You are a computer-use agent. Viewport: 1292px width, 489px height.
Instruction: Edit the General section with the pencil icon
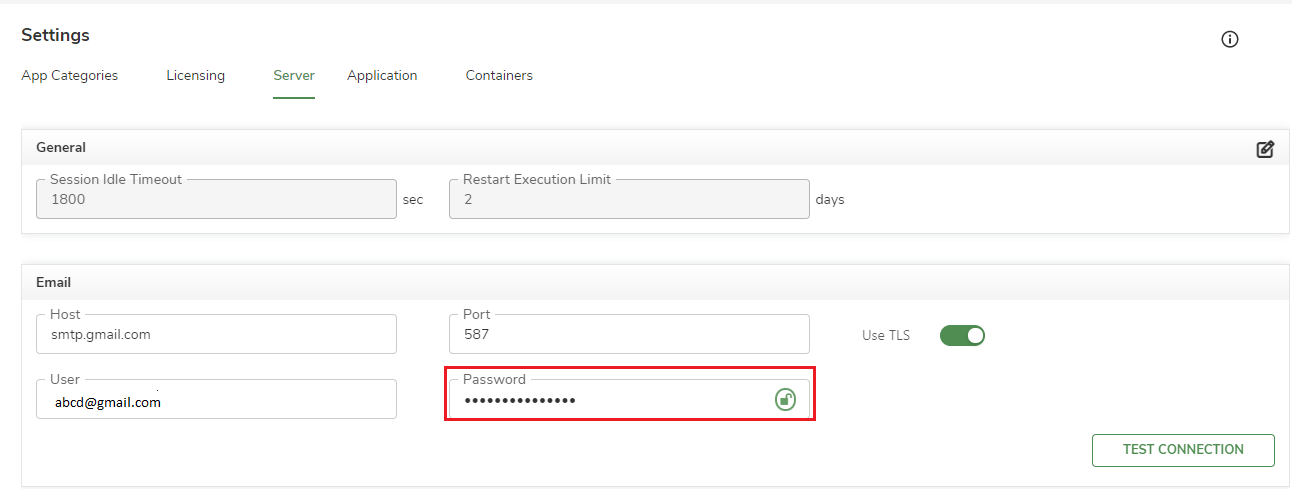1265,149
